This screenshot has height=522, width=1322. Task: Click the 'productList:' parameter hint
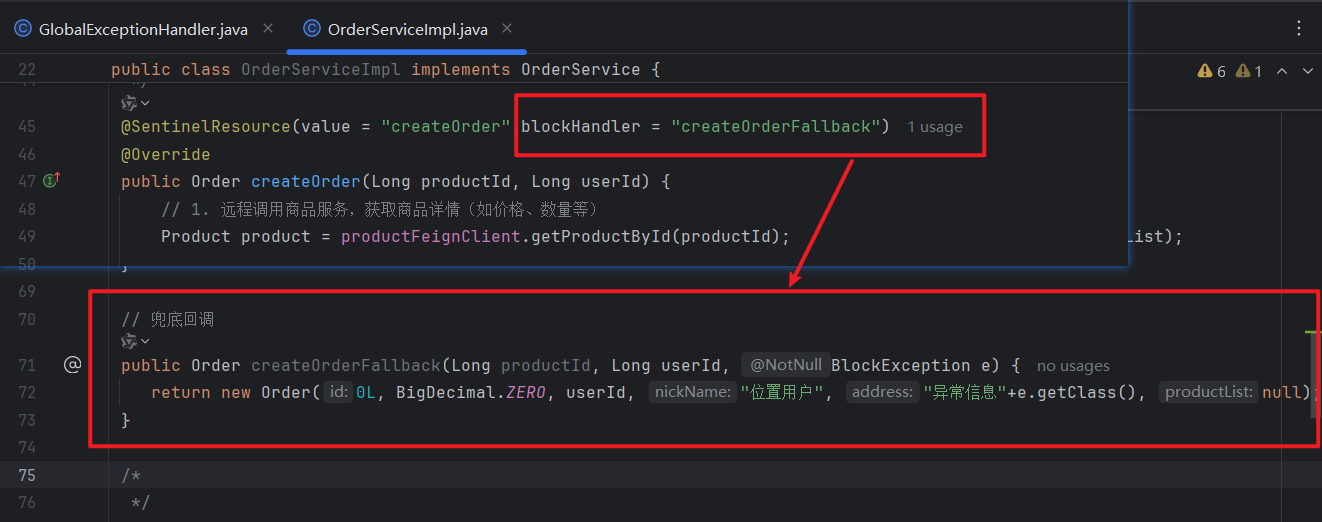click(1210, 392)
